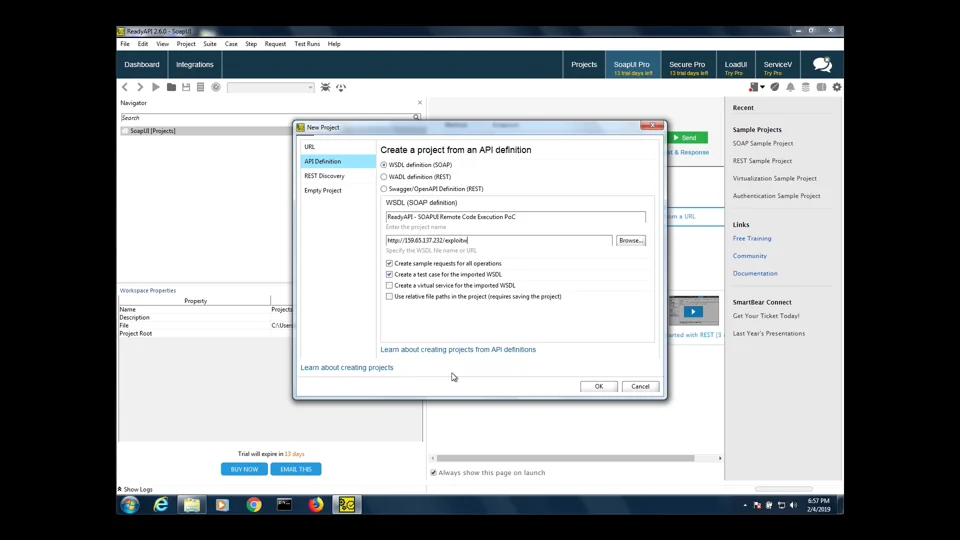
Task: Select Empty Project option in dialog
Action: [x=339, y=190]
